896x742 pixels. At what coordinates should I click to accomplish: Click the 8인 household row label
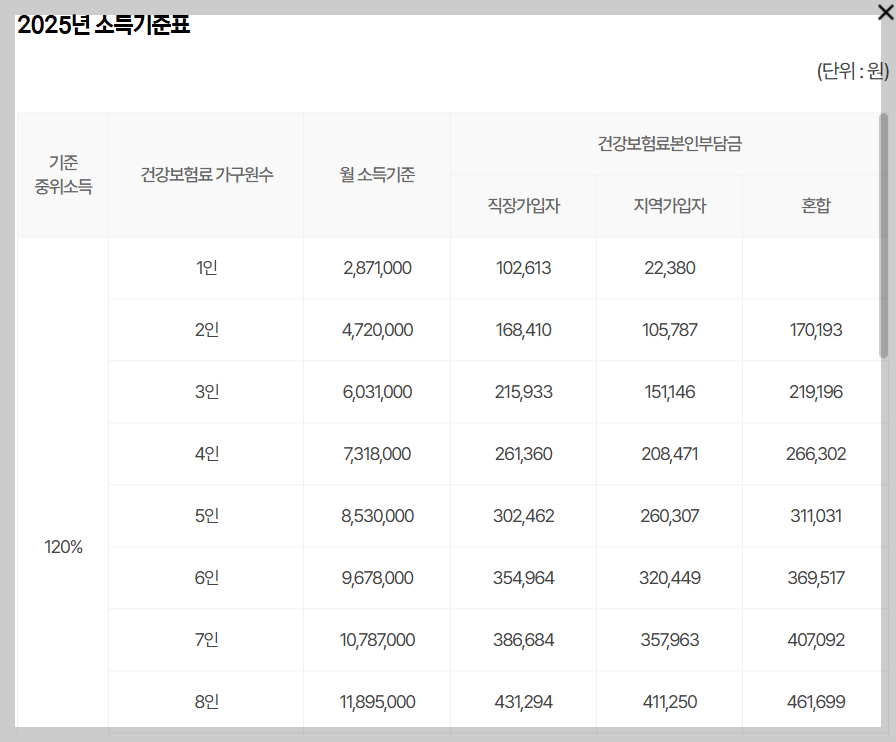pos(205,702)
